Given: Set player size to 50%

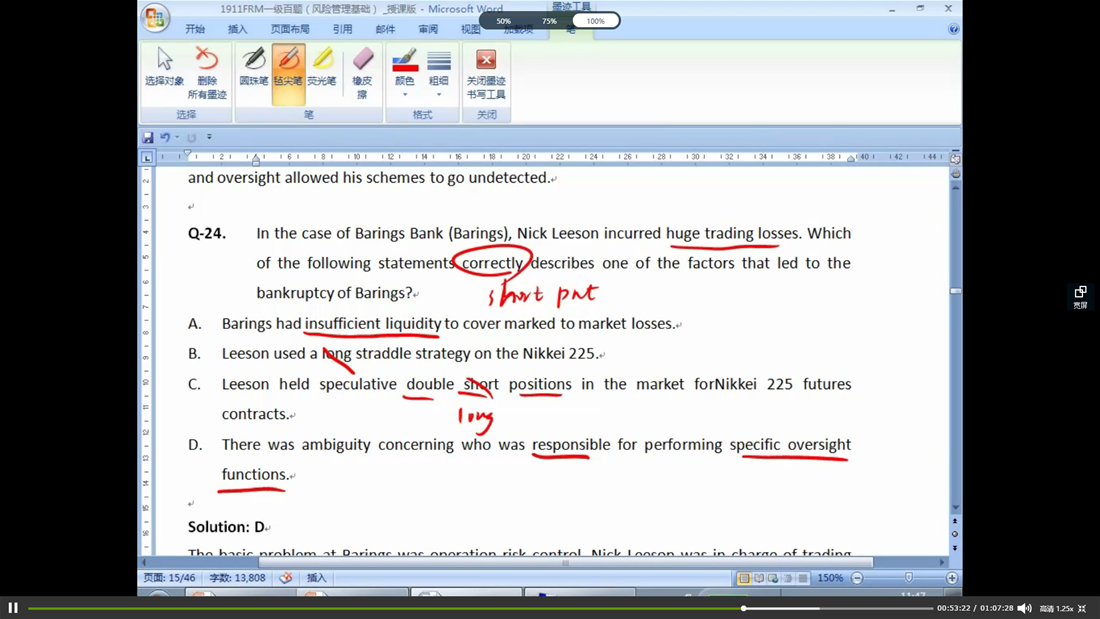Looking at the screenshot, I should (504, 21).
